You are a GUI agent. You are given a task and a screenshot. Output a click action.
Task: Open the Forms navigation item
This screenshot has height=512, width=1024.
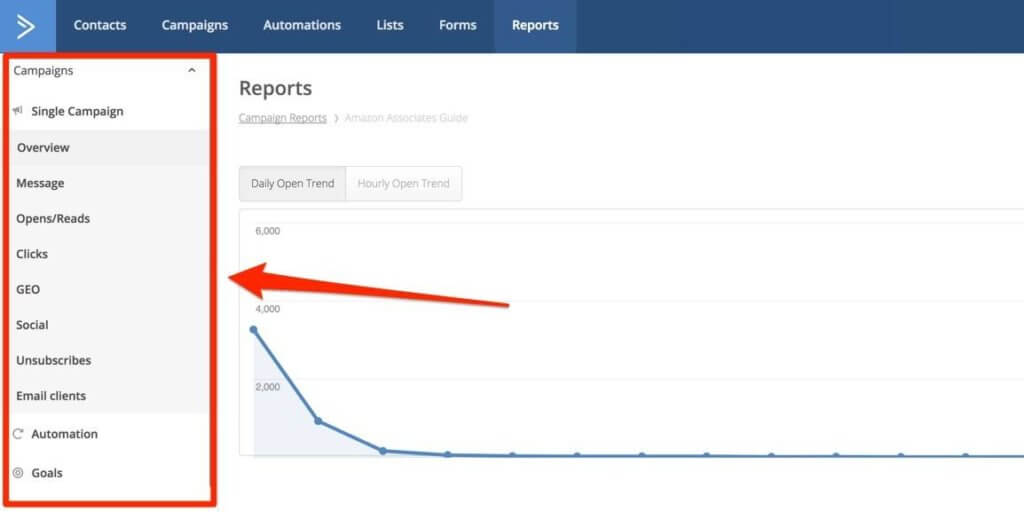[x=458, y=25]
